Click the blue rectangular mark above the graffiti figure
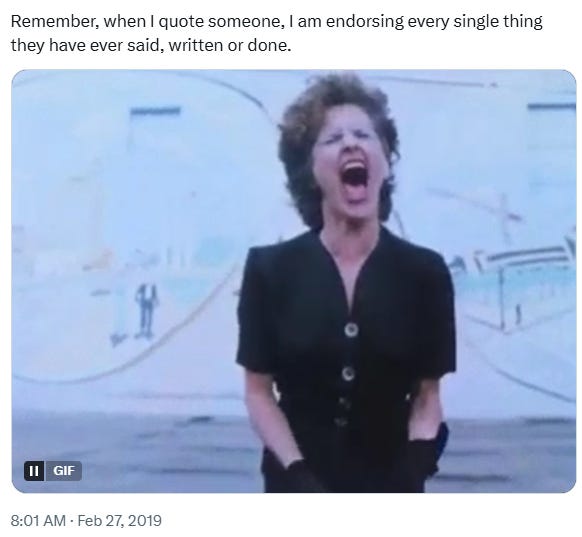 coord(155,110)
